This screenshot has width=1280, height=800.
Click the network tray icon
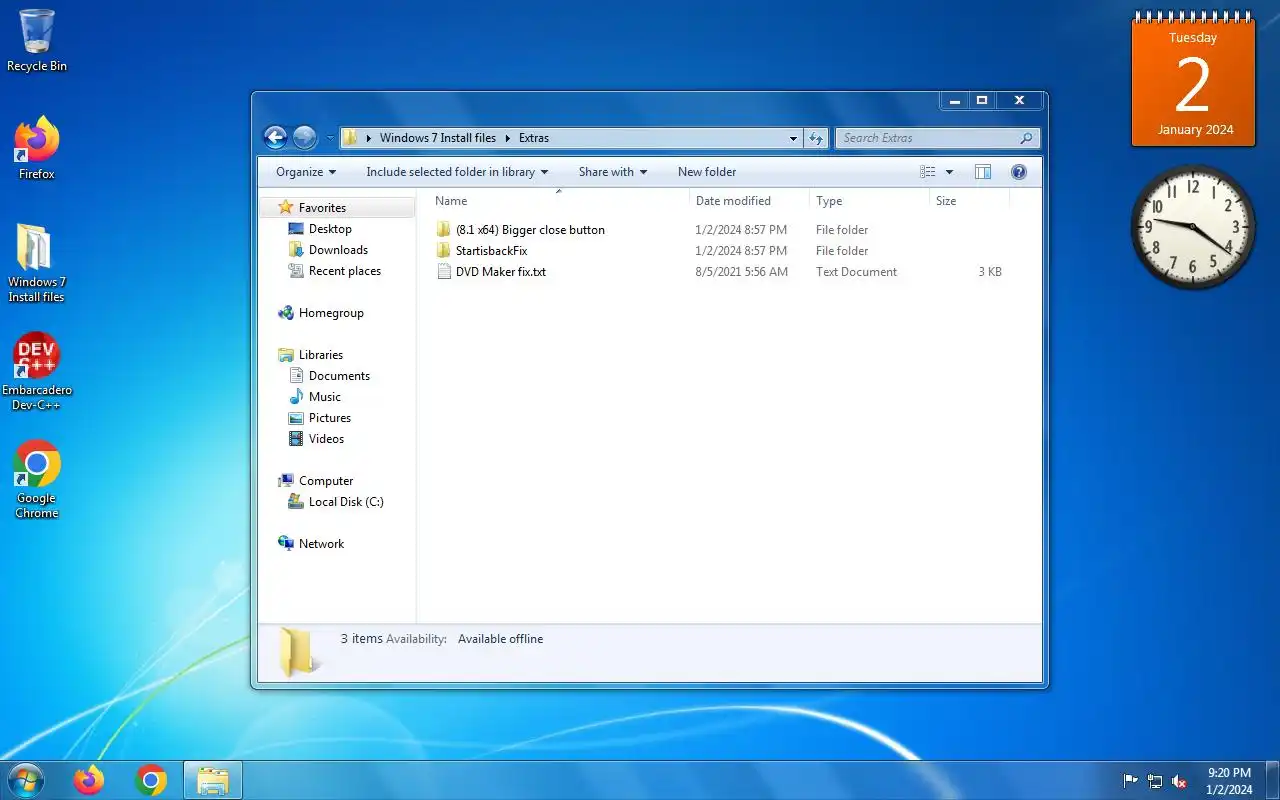pyautogui.click(x=1155, y=781)
